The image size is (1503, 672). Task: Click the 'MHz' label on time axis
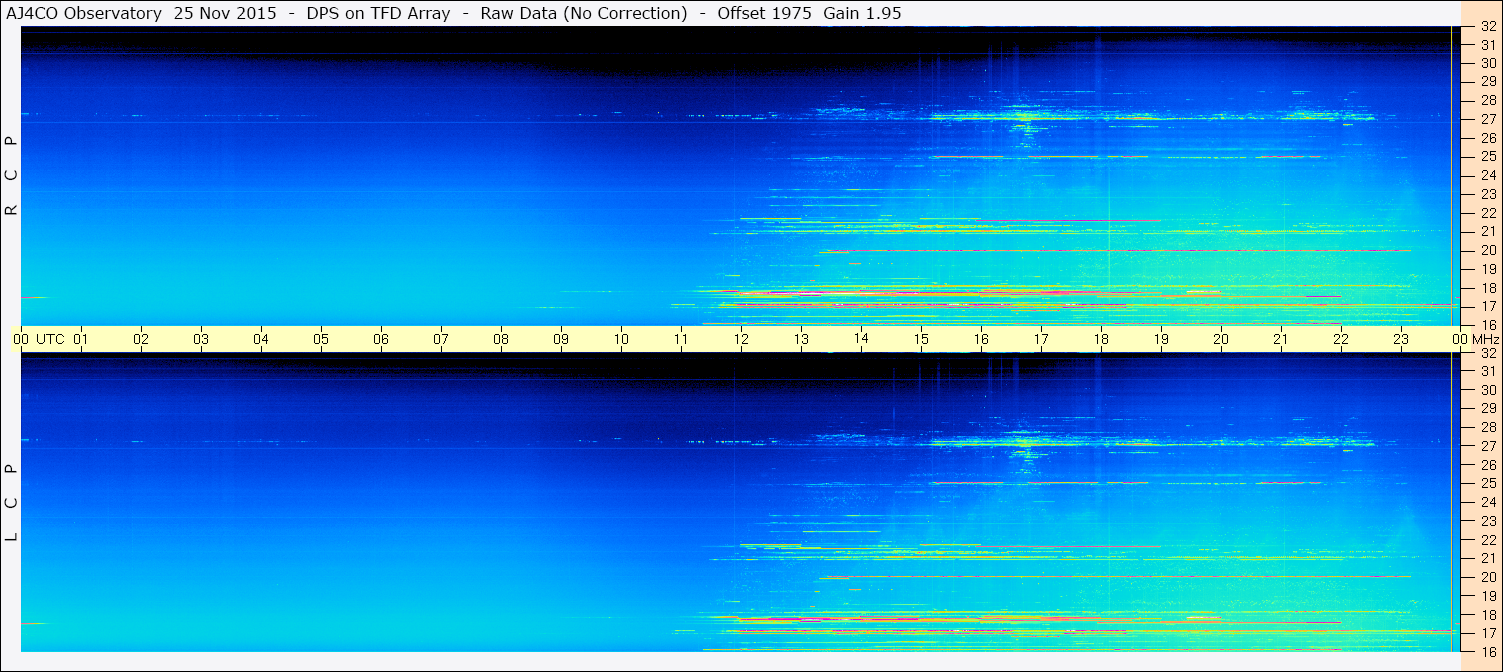click(x=1486, y=339)
